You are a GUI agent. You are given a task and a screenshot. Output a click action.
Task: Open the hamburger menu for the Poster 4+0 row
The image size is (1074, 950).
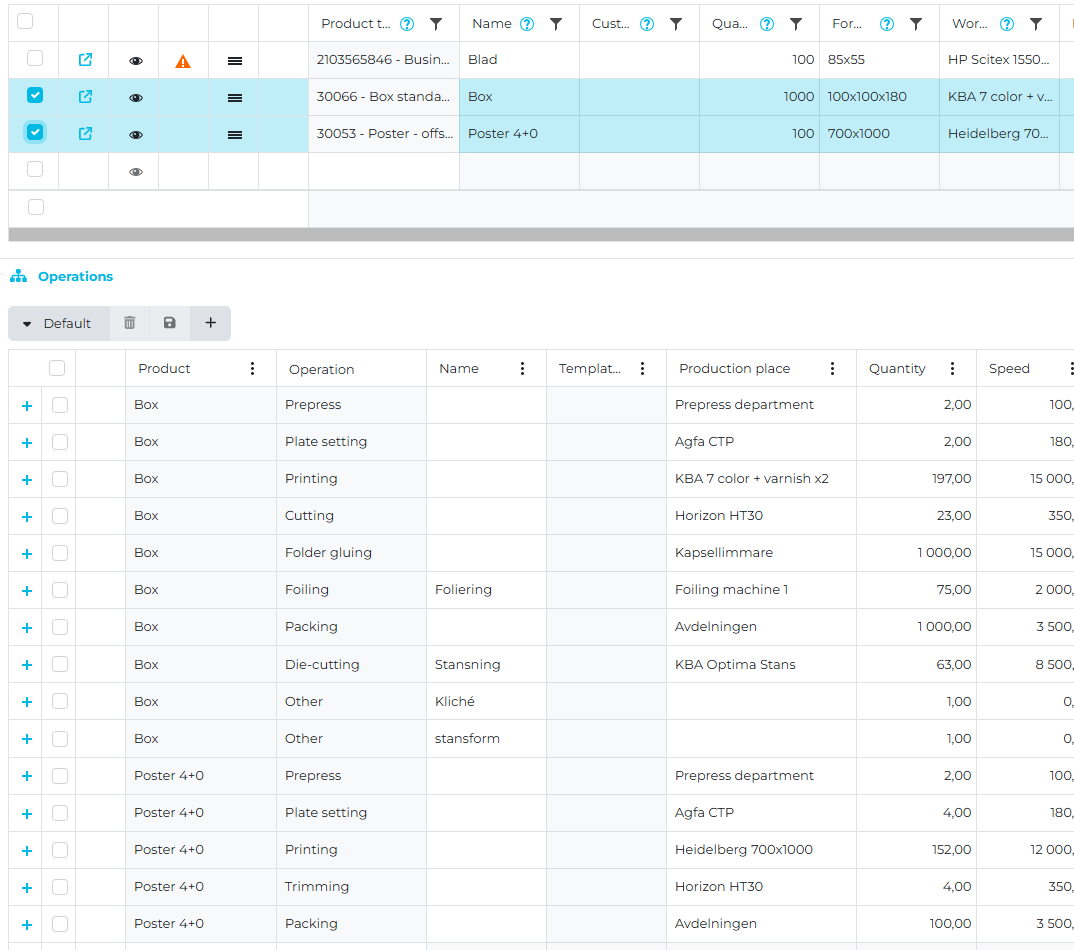[x=235, y=134]
